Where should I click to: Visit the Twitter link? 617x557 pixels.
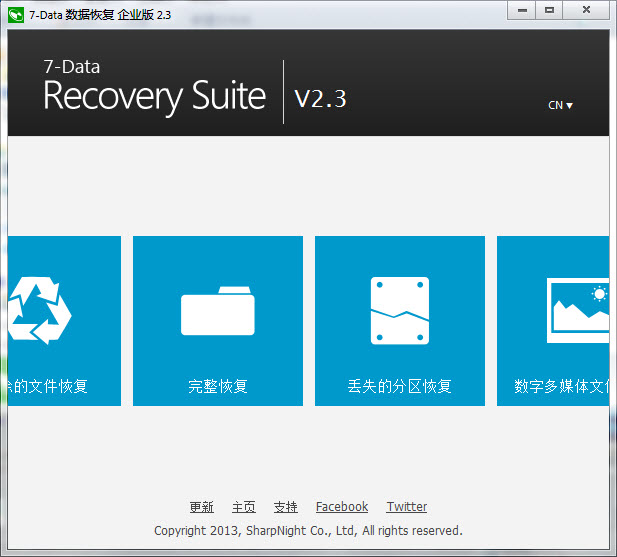(407, 507)
